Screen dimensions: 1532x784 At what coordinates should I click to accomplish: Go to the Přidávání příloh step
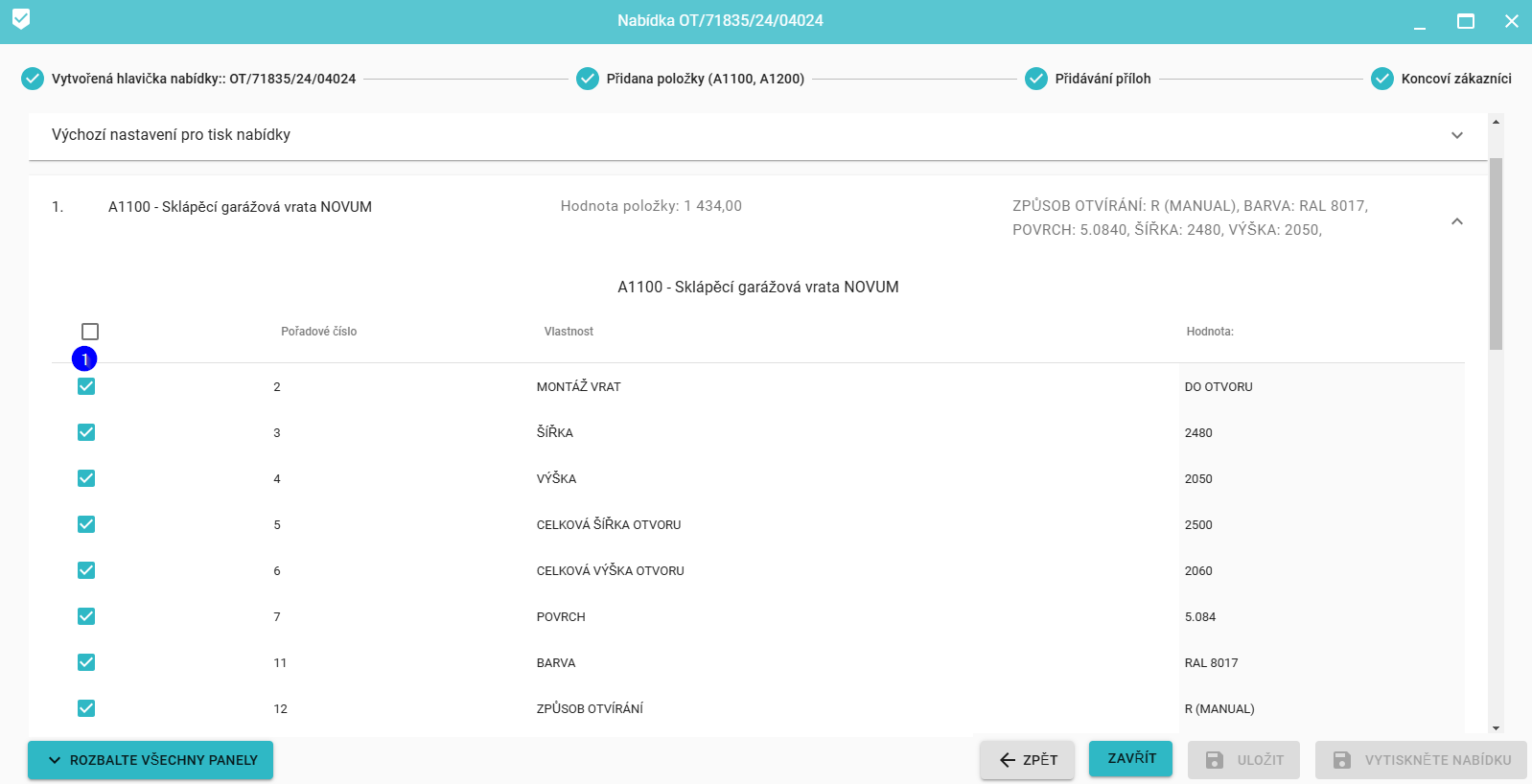[1103, 79]
